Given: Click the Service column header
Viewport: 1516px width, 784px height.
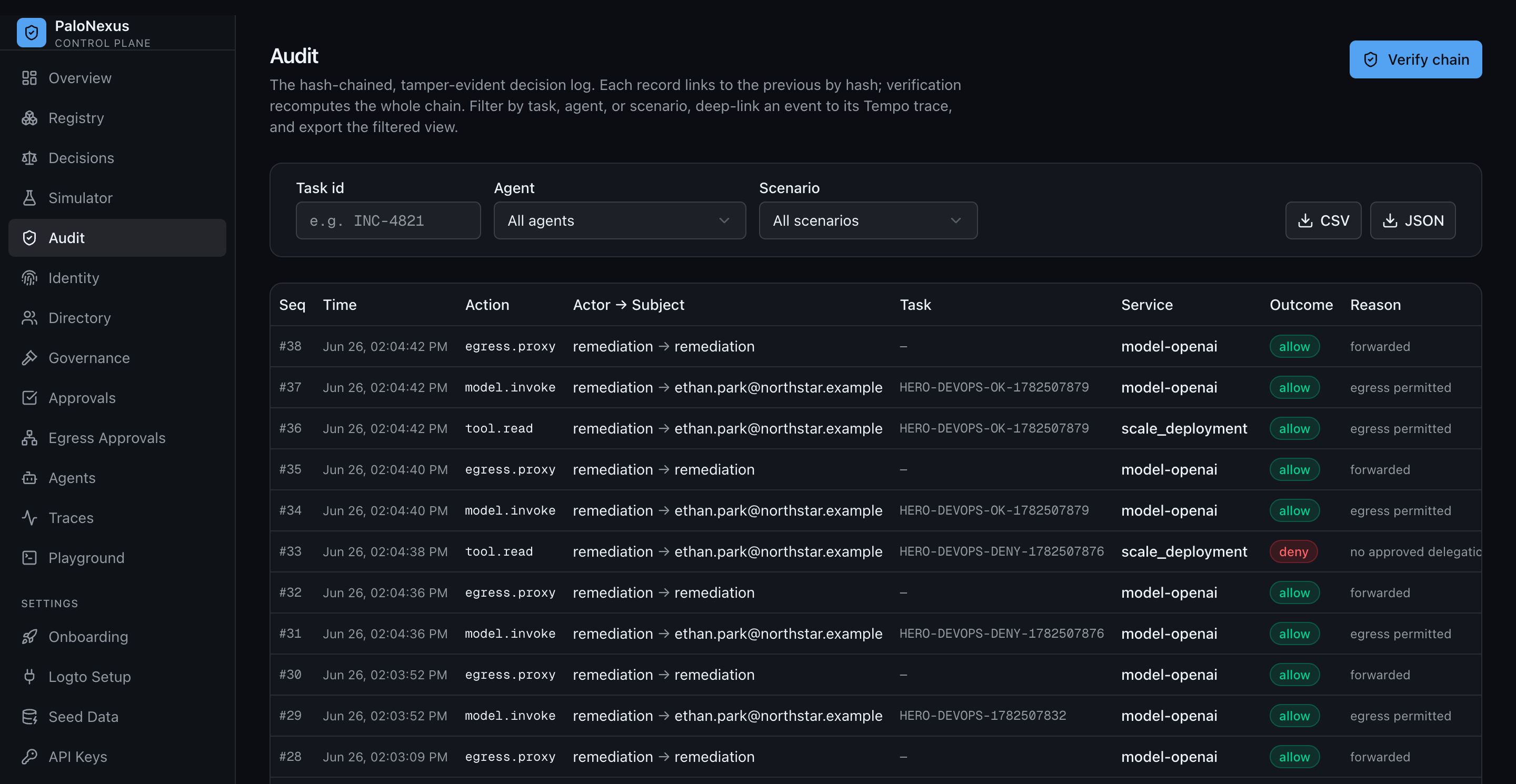Looking at the screenshot, I should (x=1146, y=305).
